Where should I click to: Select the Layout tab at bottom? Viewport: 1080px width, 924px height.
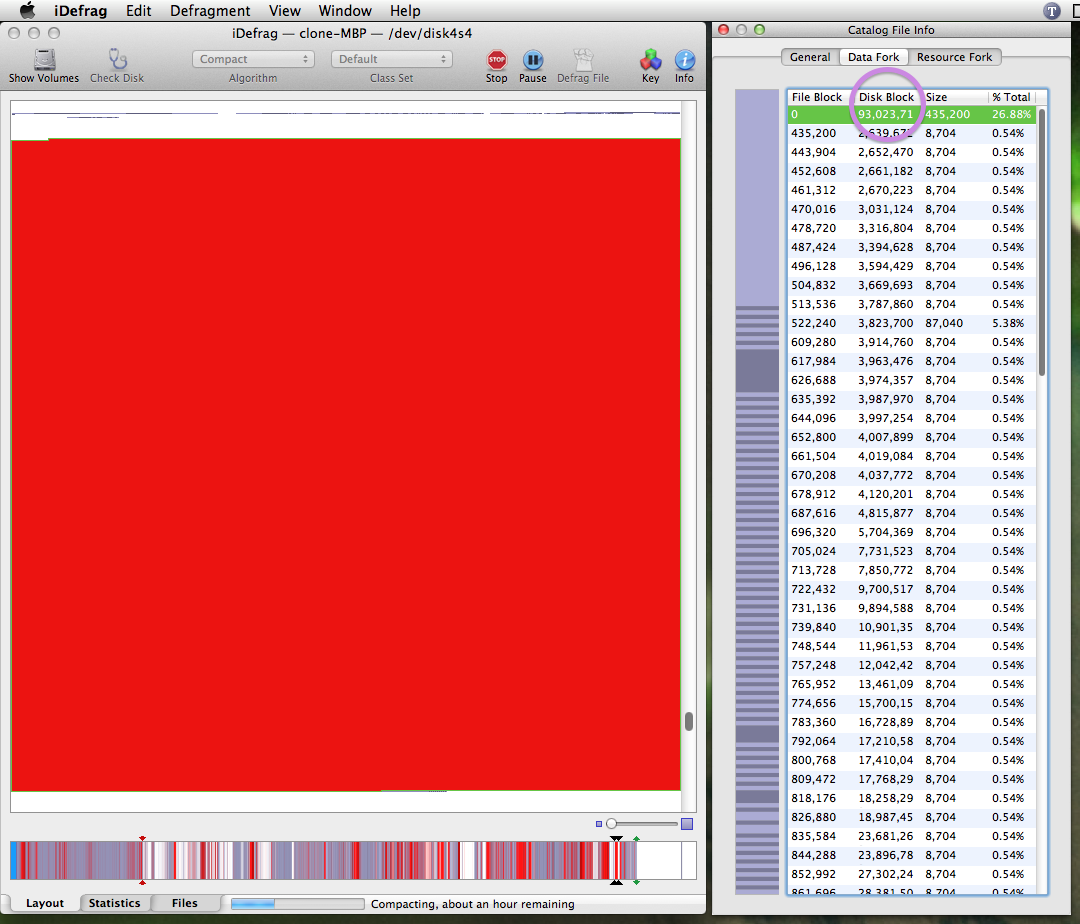point(45,903)
